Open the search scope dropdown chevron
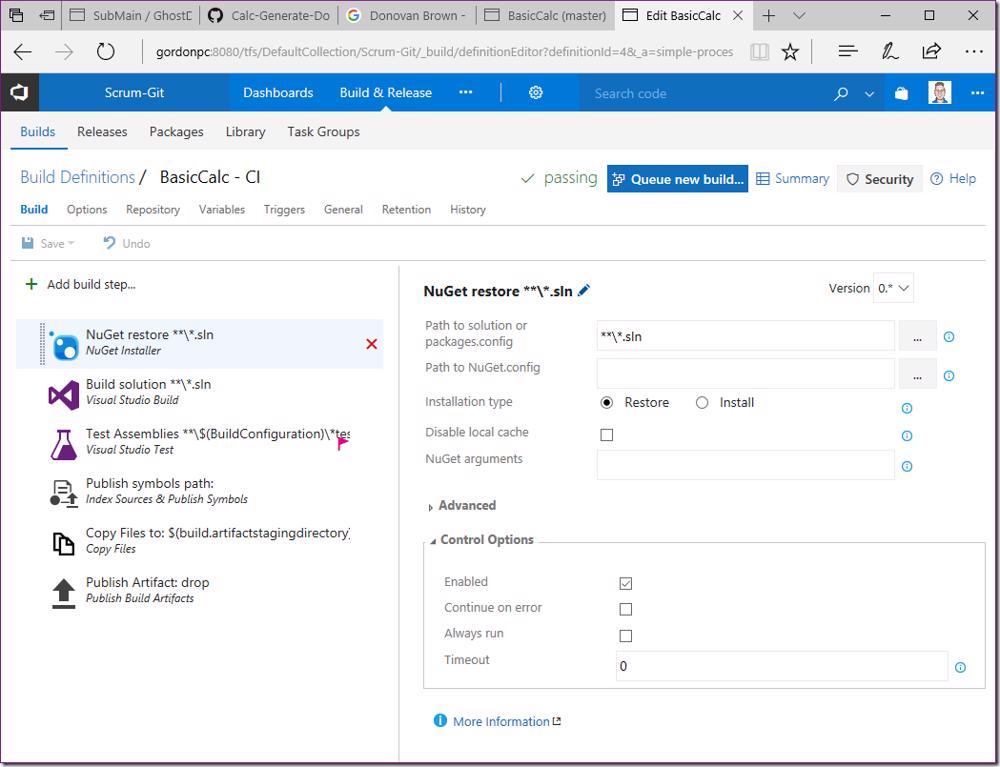 (x=869, y=94)
